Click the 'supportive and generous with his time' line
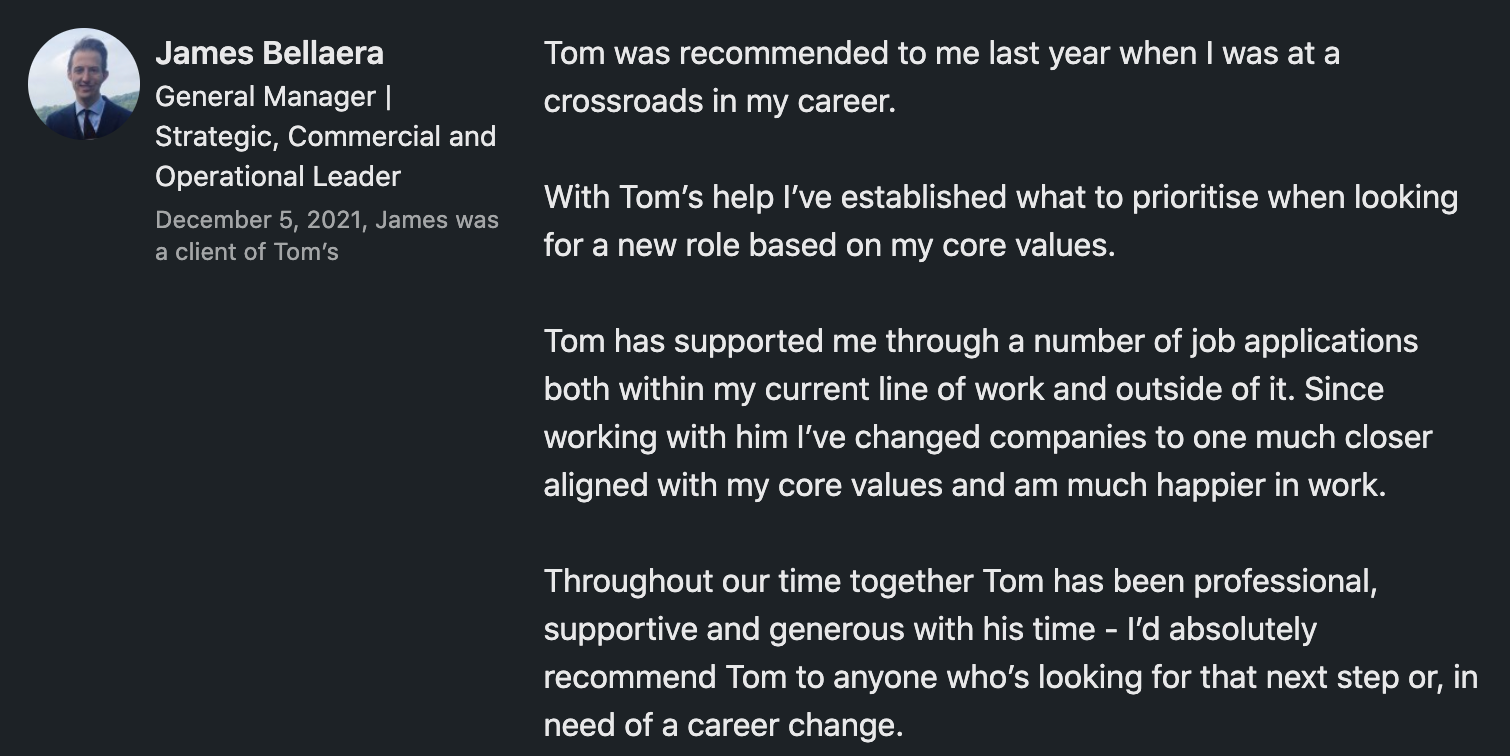Image resolution: width=1510 pixels, height=756 pixels. [x=930, y=629]
